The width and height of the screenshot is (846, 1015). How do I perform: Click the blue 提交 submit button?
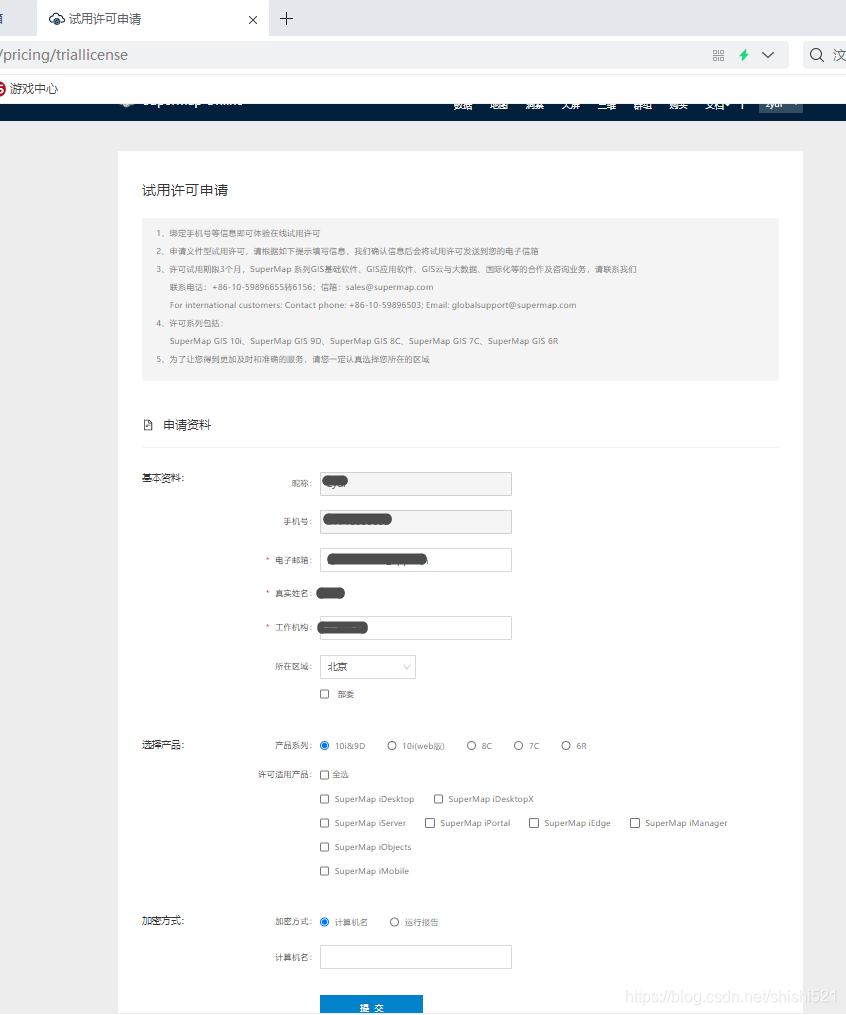[371, 1005]
